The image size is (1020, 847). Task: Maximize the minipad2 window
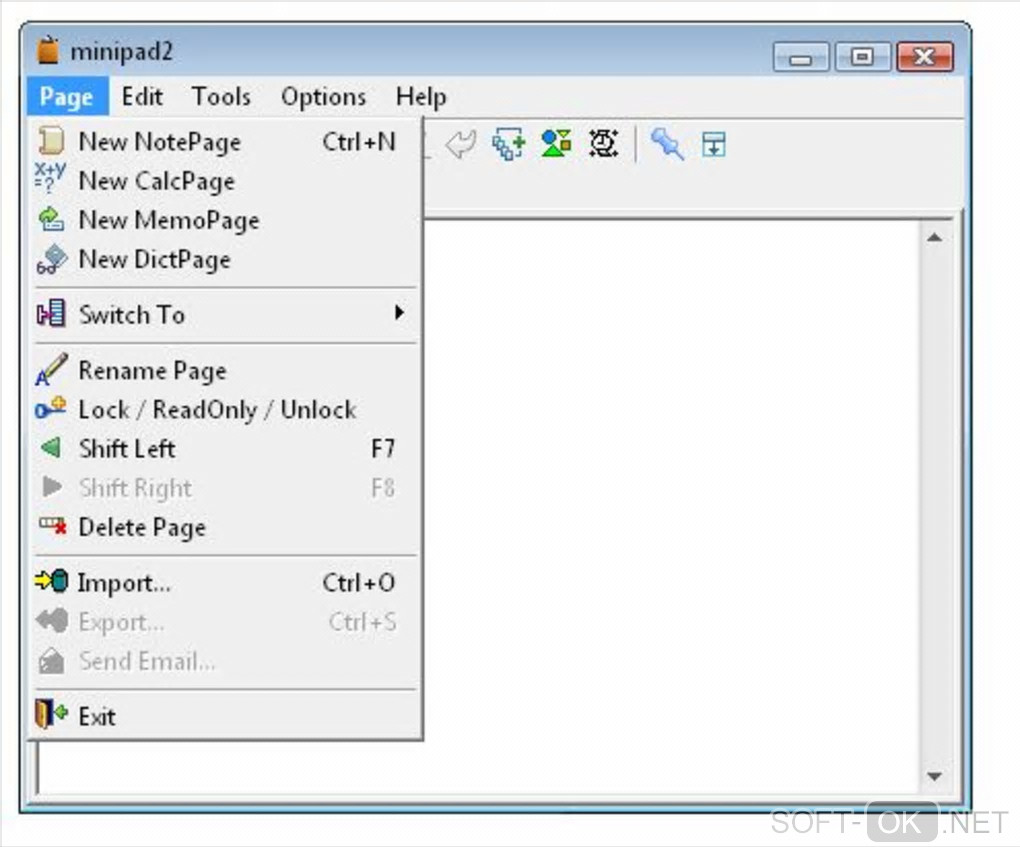pyautogui.click(x=862, y=57)
